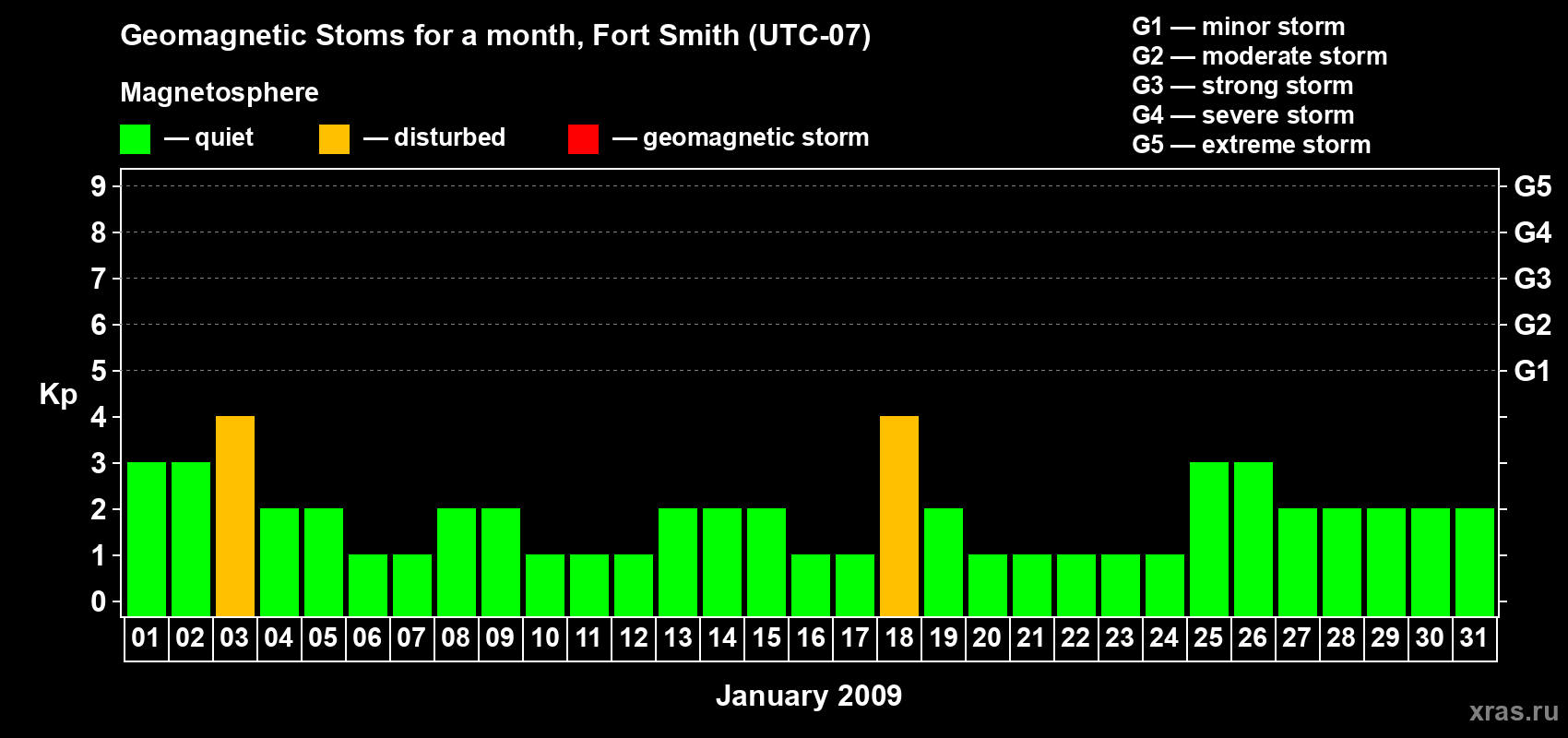Viewport: 1568px width, 738px height.
Task: Click date label 27 on the axis
Action: coord(1297,638)
